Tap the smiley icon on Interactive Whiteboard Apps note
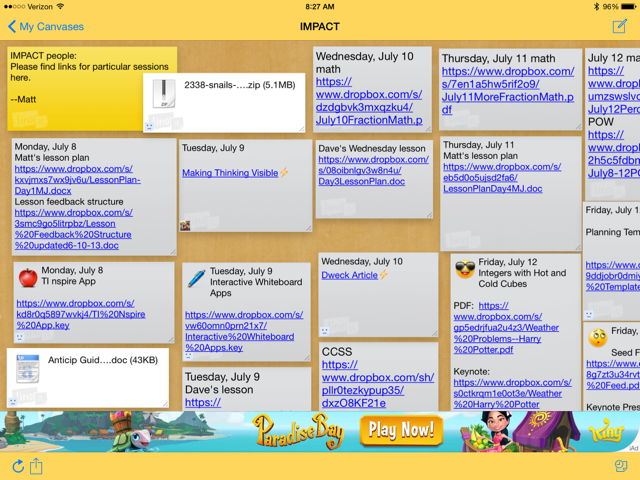 [x=189, y=356]
